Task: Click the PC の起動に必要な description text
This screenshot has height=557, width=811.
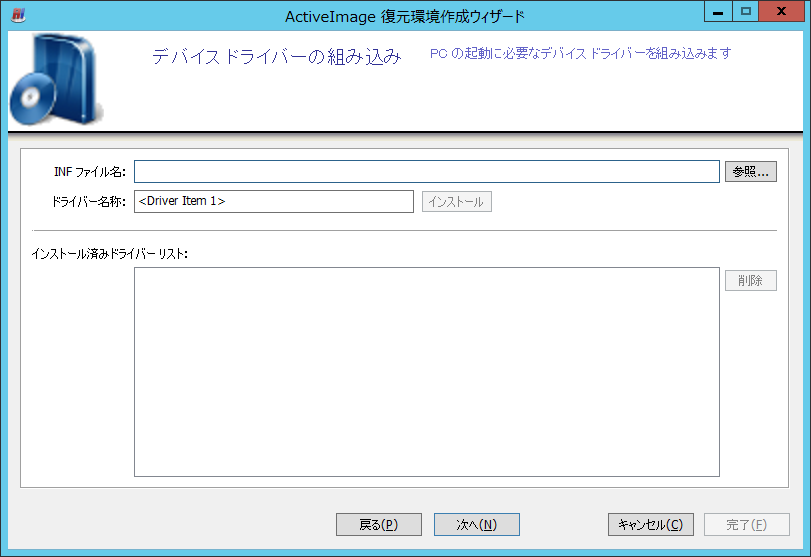Action: click(x=581, y=53)
